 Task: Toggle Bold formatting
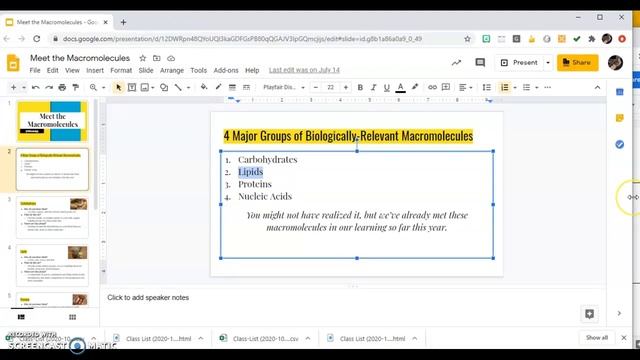(360, 87)
